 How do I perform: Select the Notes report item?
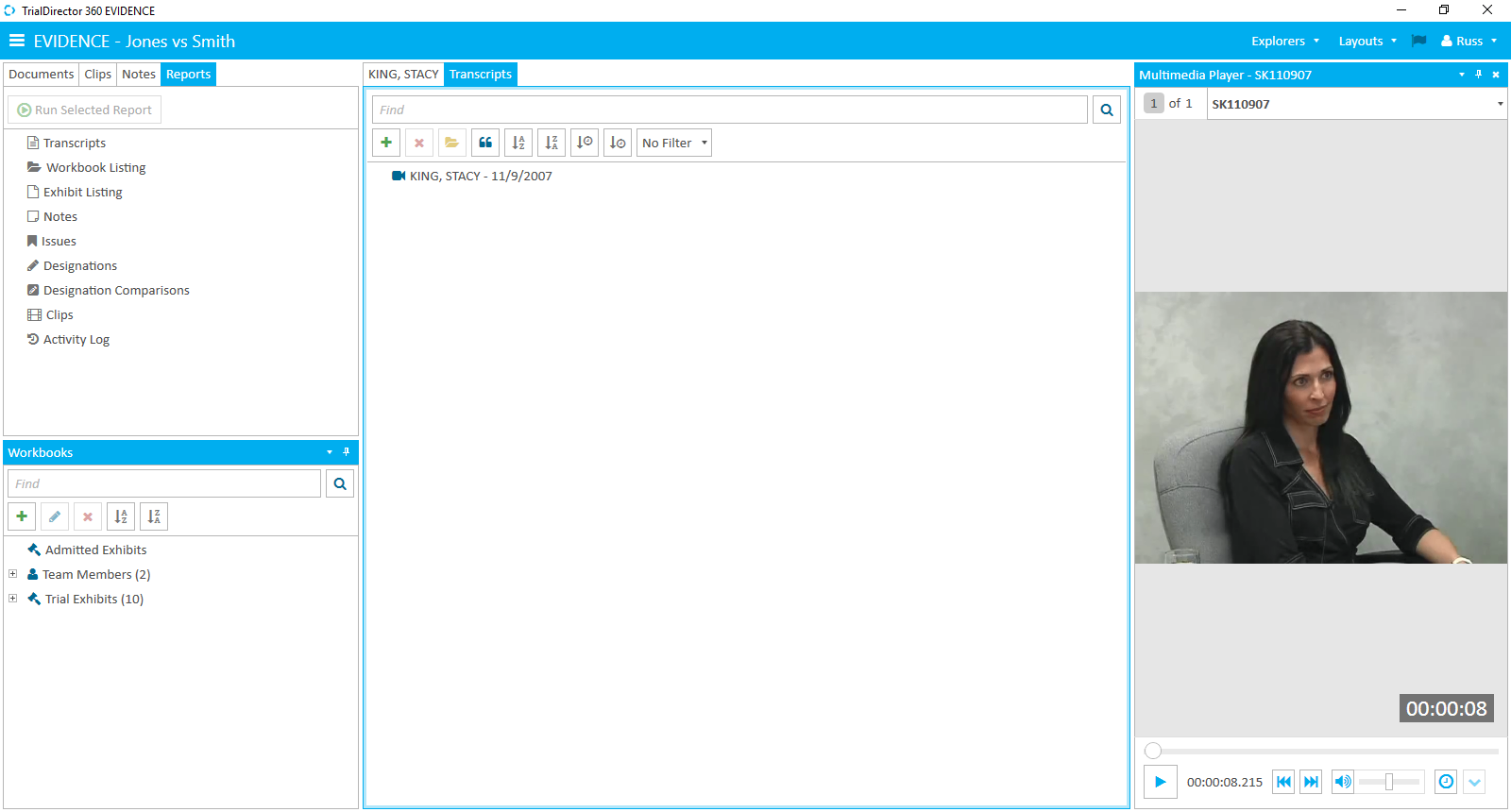point(52,216)
